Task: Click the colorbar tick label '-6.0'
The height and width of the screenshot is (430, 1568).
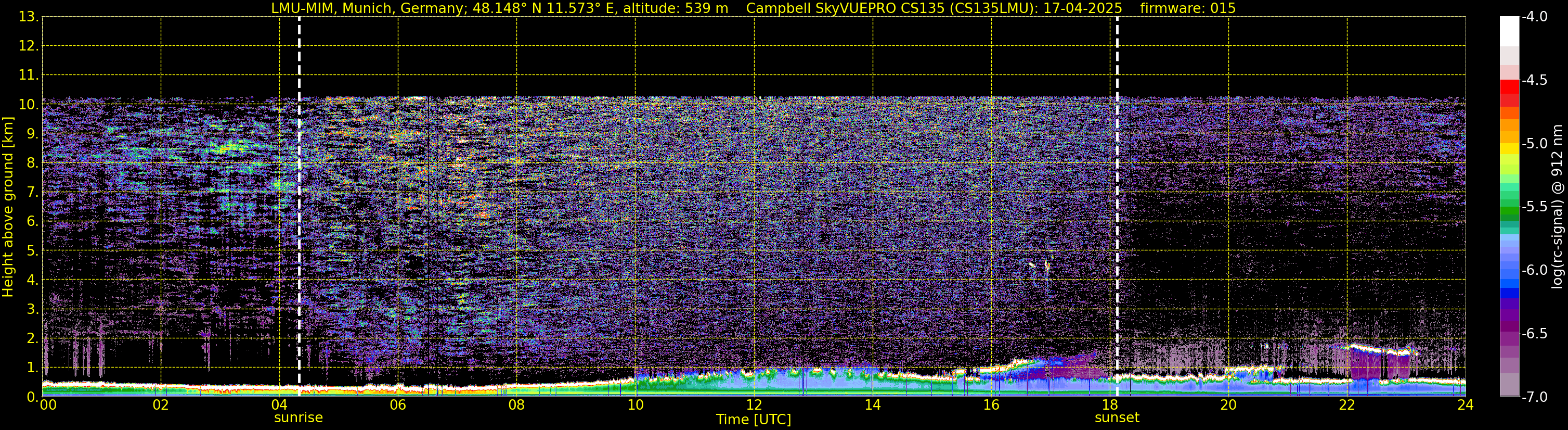Action: coord(1534,270)
